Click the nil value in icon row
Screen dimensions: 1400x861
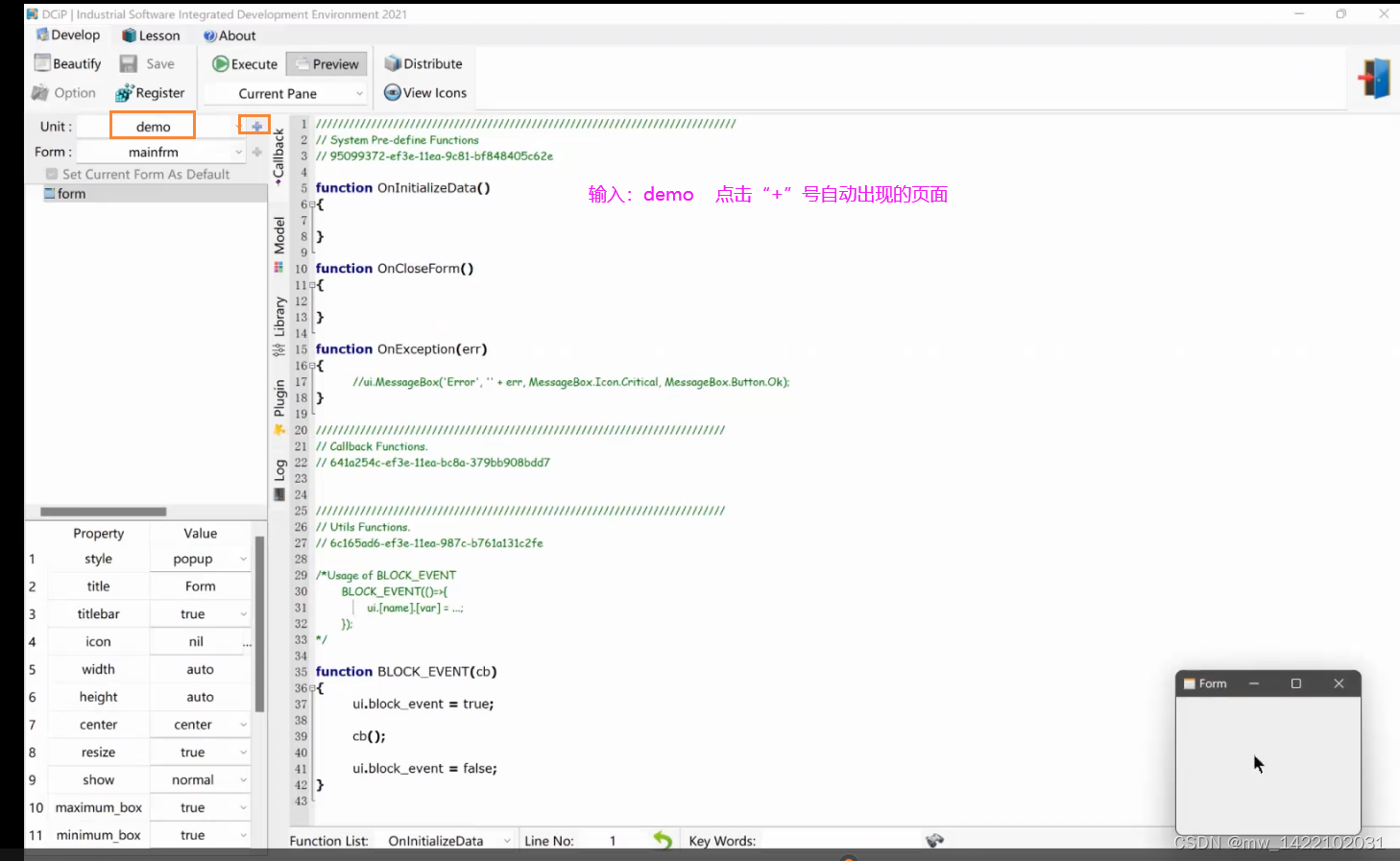(x=196, y=642)
